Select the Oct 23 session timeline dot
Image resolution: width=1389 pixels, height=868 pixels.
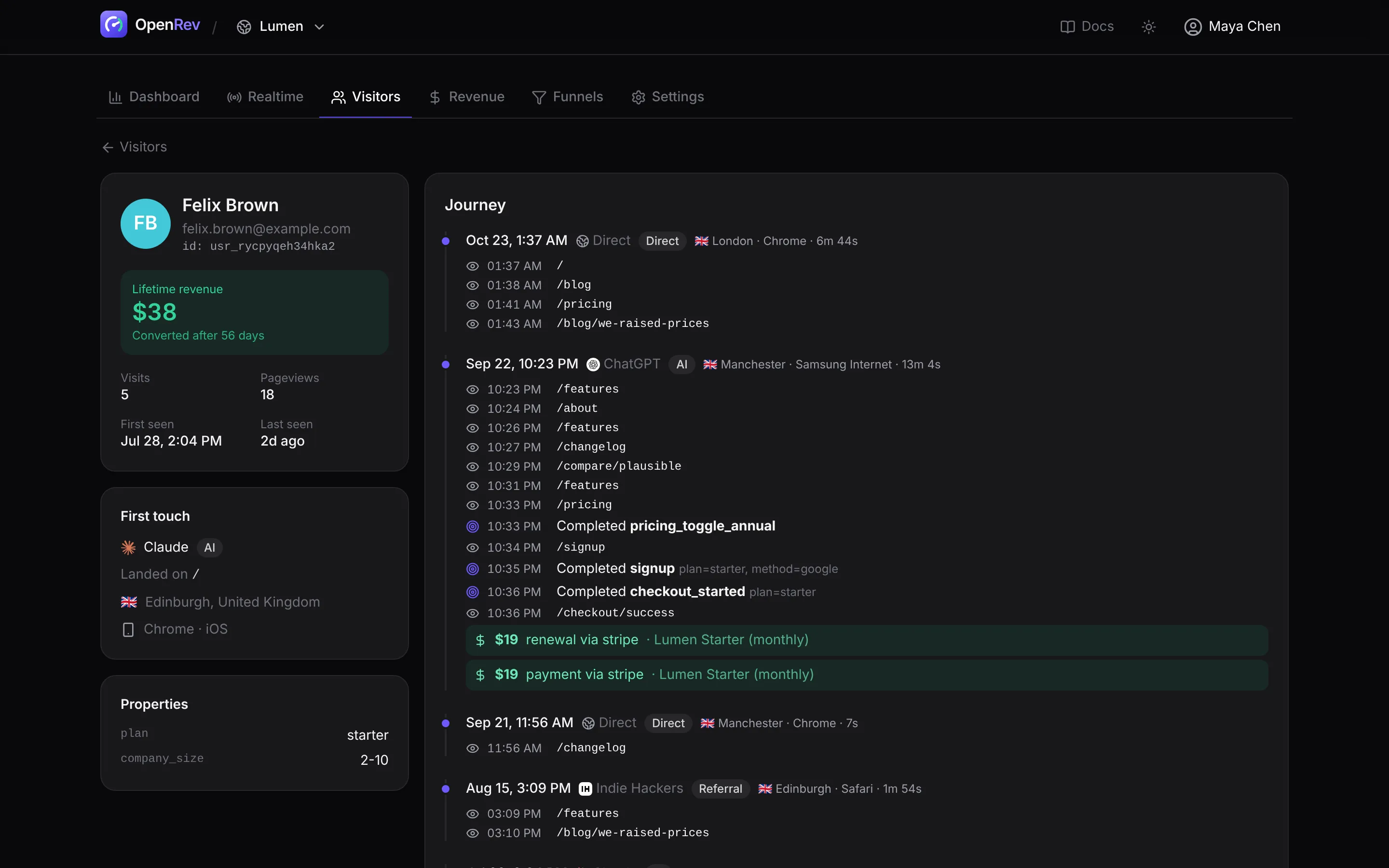tap(446, 241)
